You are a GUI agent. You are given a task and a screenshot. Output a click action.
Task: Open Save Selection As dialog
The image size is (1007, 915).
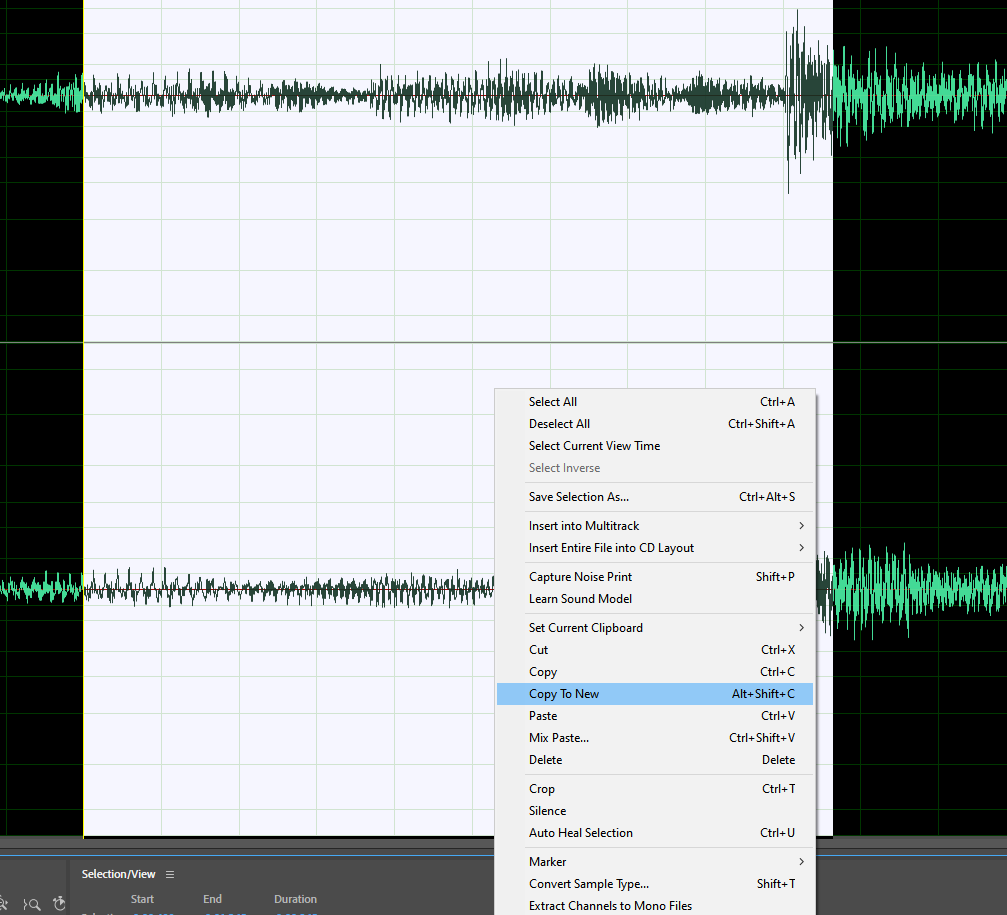[x=579, y=497]
